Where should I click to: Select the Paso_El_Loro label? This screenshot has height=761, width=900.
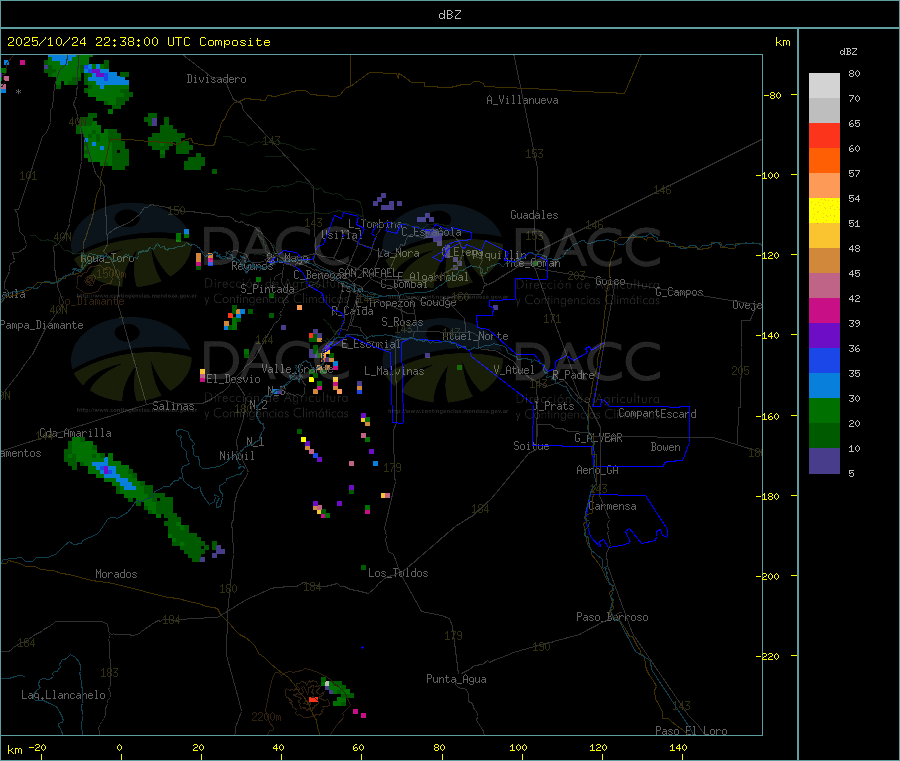pos(691,731)
